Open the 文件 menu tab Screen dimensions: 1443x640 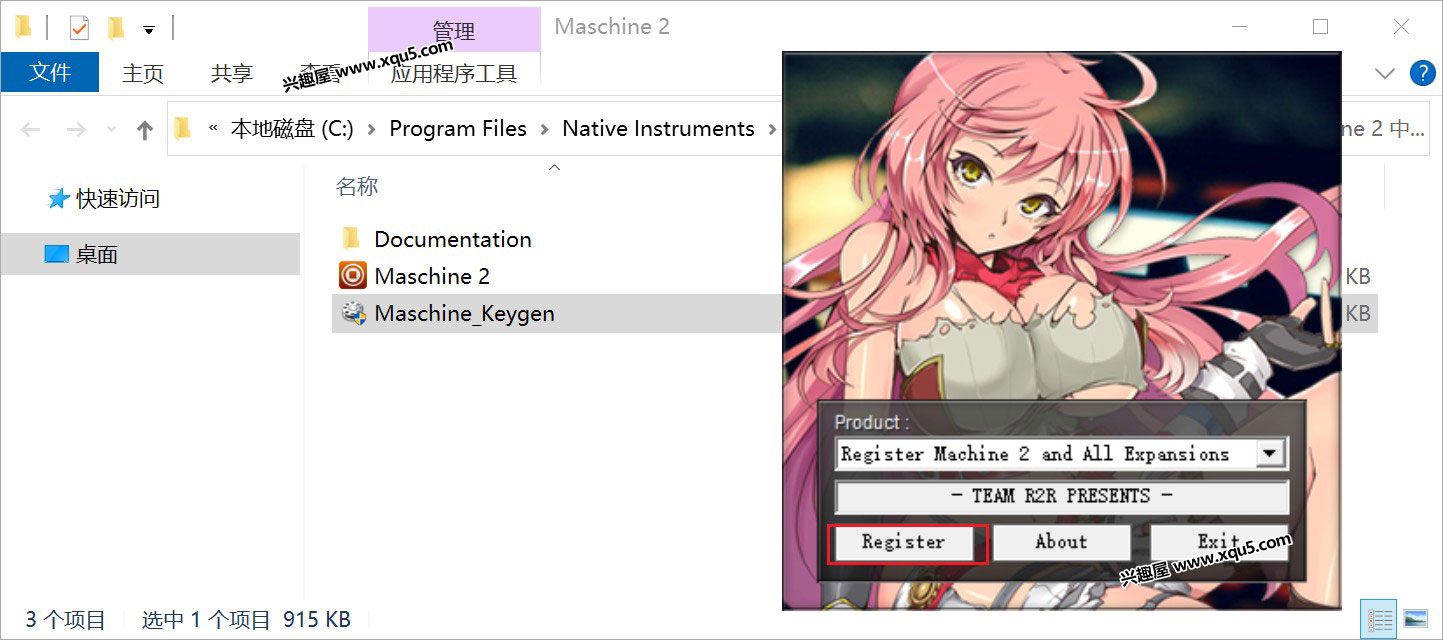pyautogui.click(x=50, y=73)
